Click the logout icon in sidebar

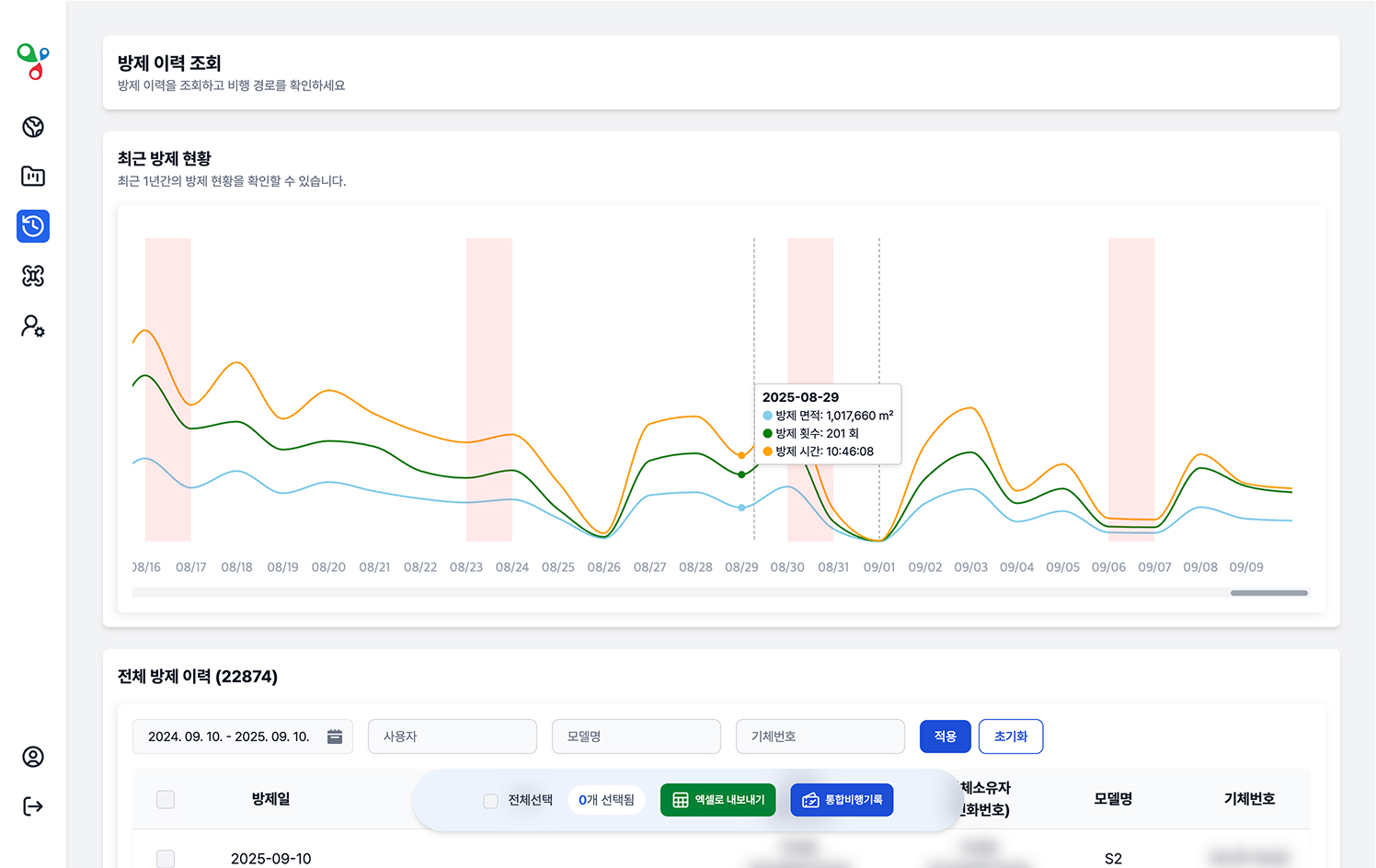[x=33, y=806]
